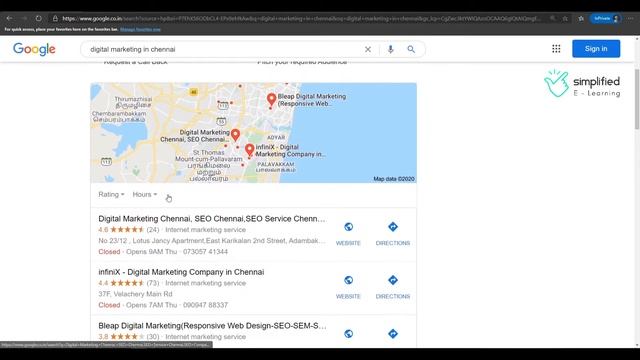Open the Manage favorites now link
This screenshot has height=360, width=640.
(140, 29)
